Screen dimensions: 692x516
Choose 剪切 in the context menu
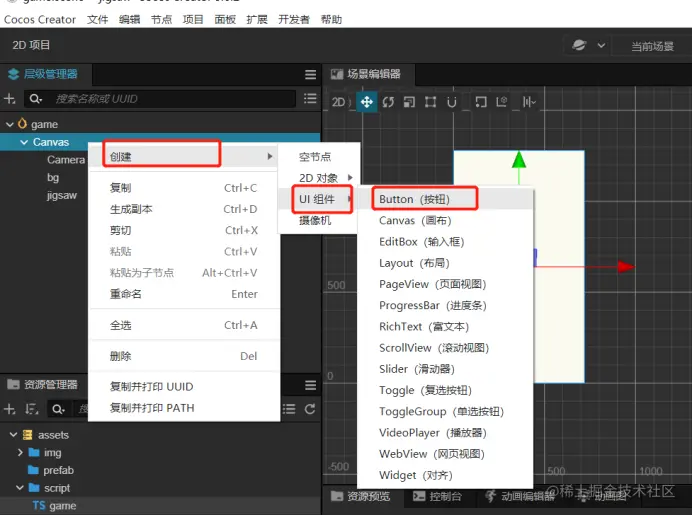[x=184, y=230]
